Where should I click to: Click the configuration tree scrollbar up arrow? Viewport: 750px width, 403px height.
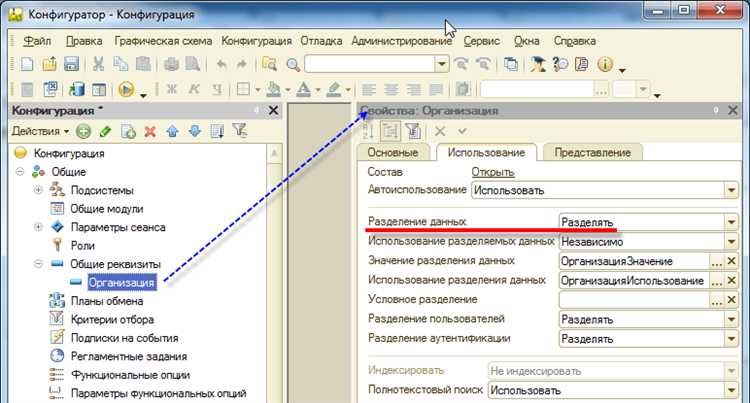[274, 154]
